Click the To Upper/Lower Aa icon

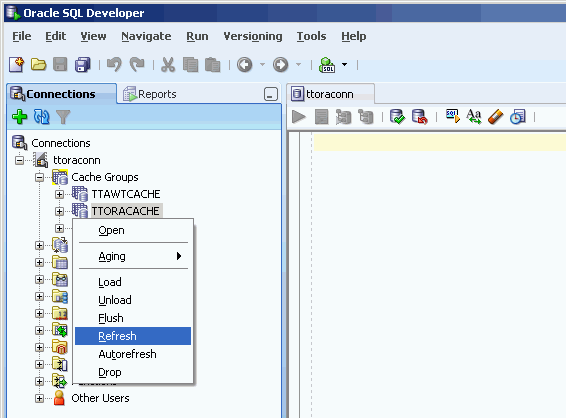474,117
